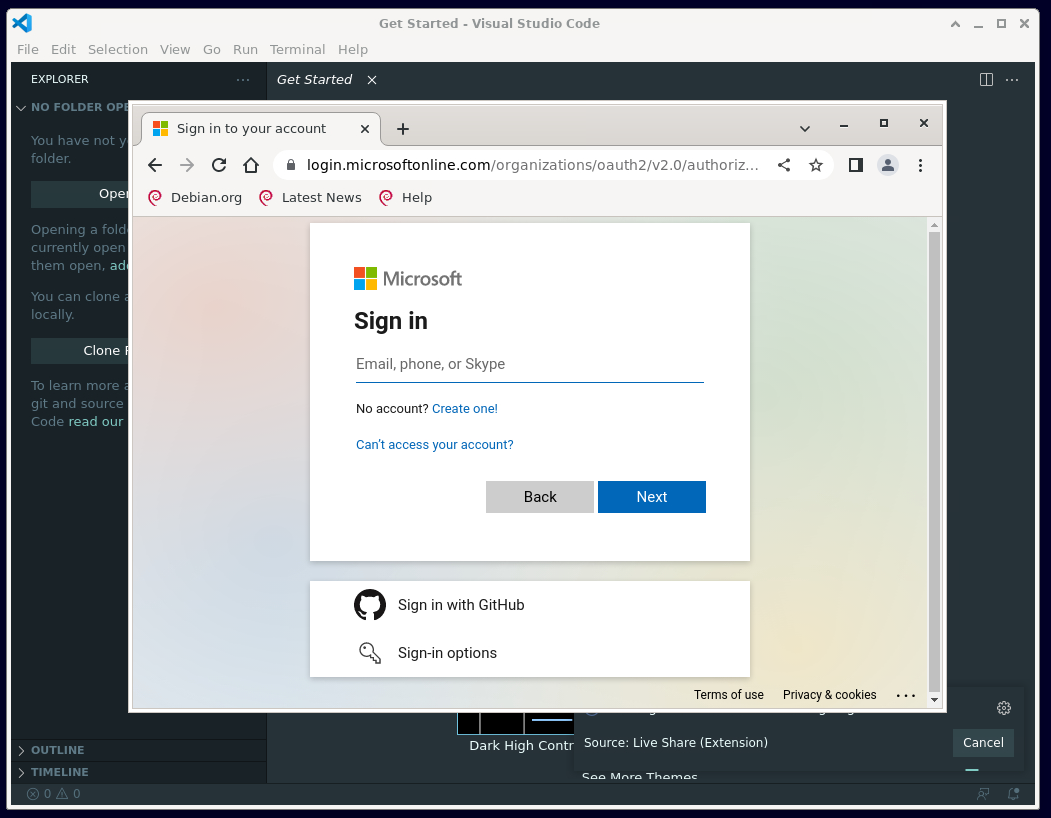Open the browser profile avatar icon
1051x818 pixels.
888,165
